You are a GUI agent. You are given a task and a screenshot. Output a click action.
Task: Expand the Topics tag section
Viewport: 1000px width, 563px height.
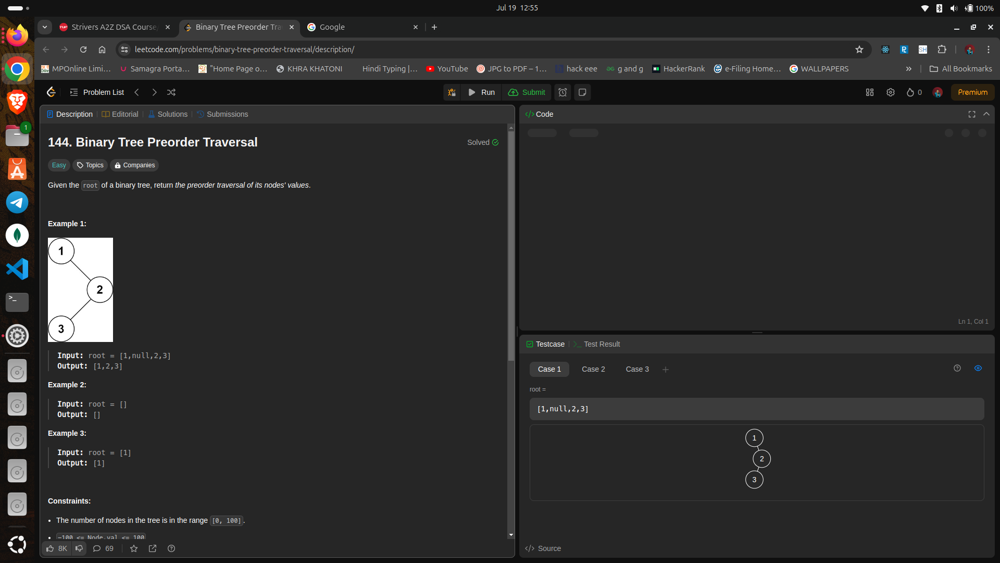[x=90, y=165]
